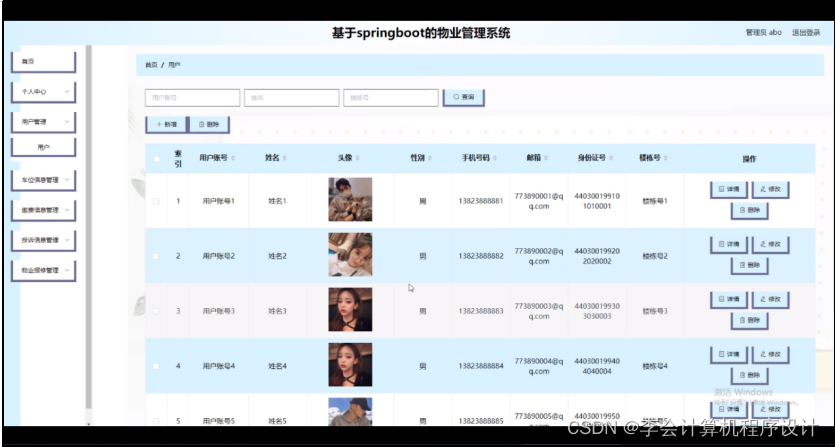
Task: Collapse the 用户管理 sidebar menu
Action: click(x=43, y=122)
